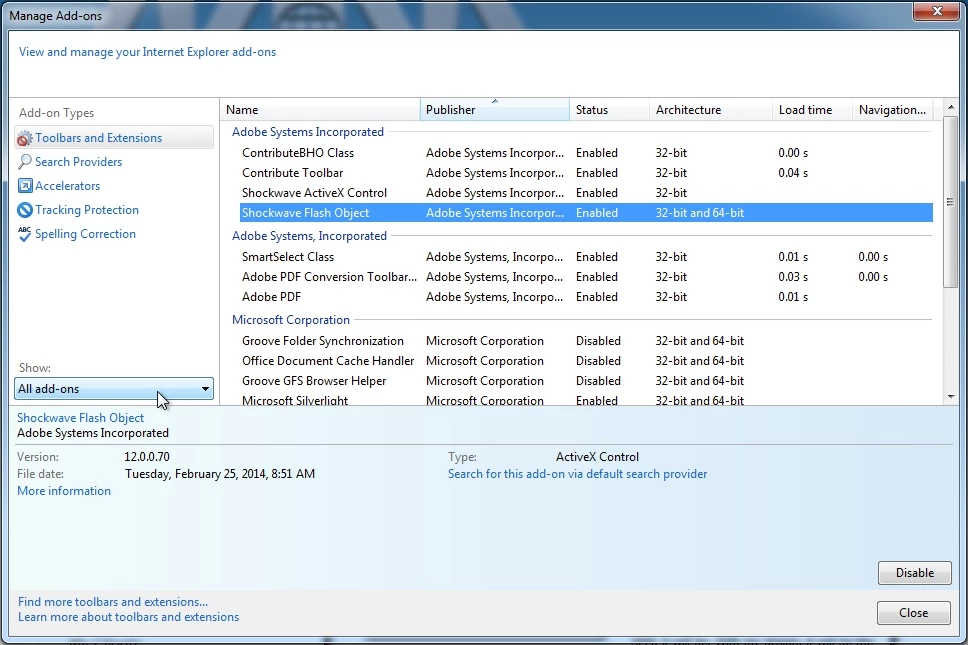Open the More information link
Viewport: 968px width, 645px height.
[64, 491]
